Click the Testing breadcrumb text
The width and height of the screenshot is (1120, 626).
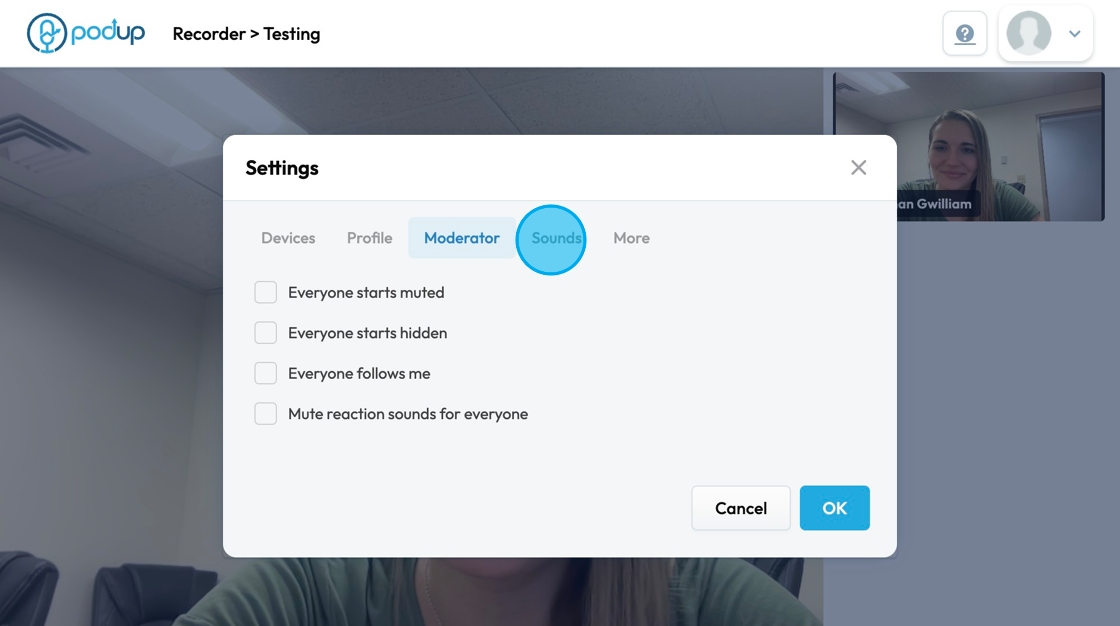291,34
